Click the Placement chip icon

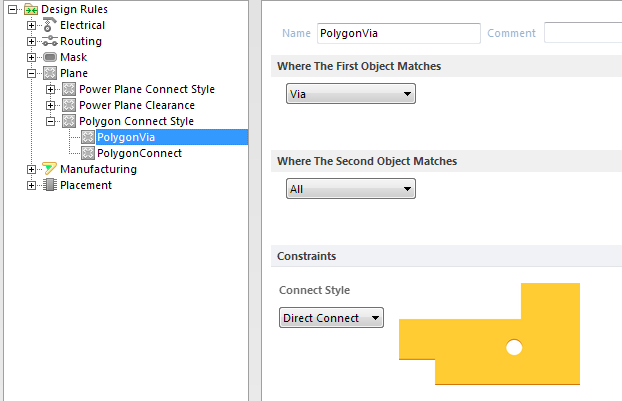(50, 185)
